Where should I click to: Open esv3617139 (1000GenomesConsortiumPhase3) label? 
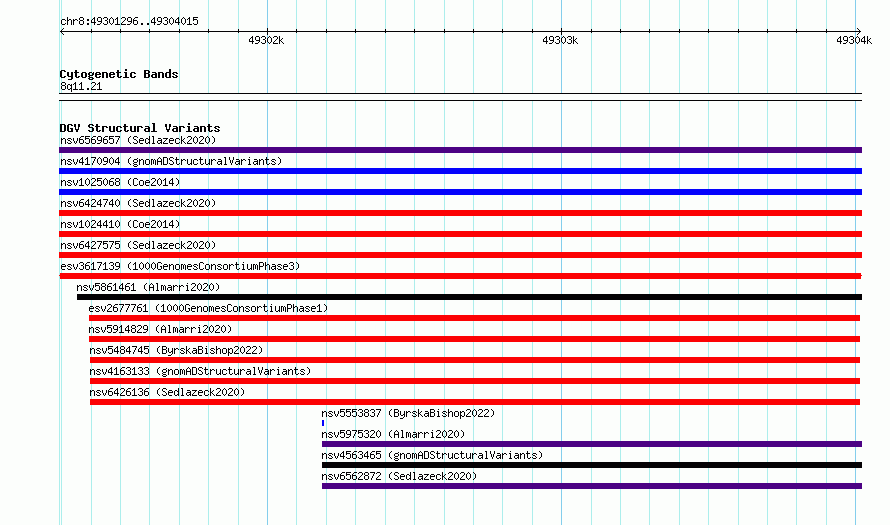pyautogui.click(x=180, y=266)
